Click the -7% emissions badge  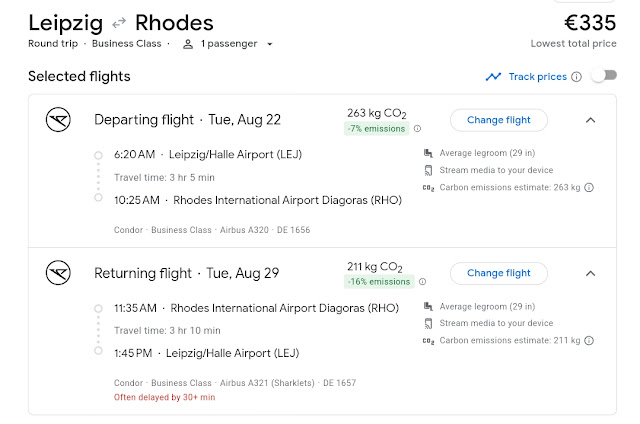tap(378, 128)
